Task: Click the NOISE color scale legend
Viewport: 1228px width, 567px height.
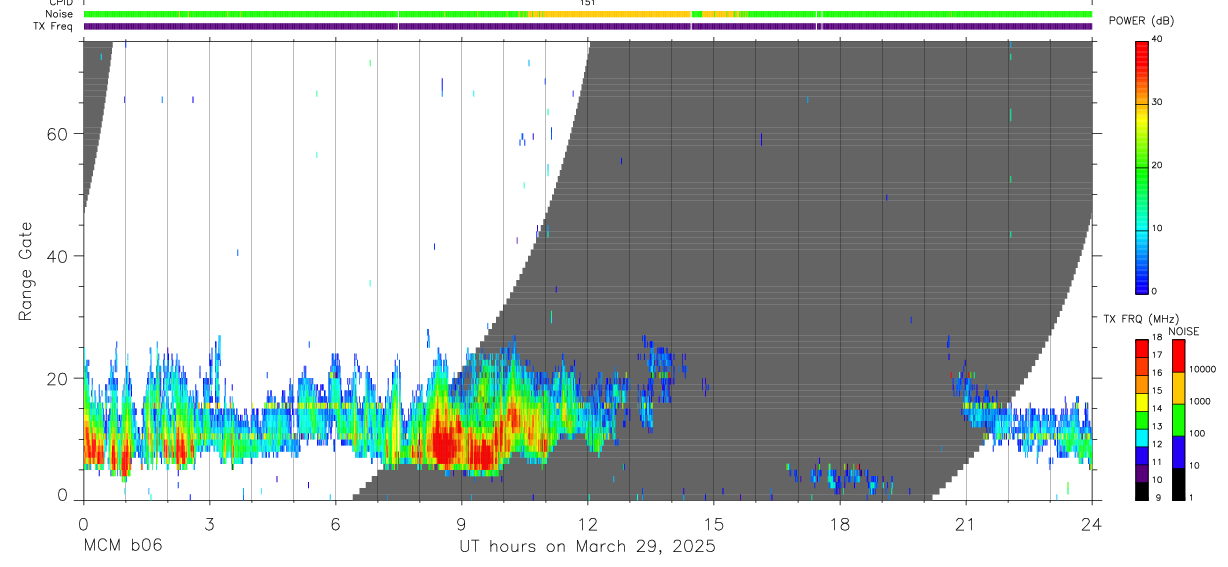Action: (1178, 420)
